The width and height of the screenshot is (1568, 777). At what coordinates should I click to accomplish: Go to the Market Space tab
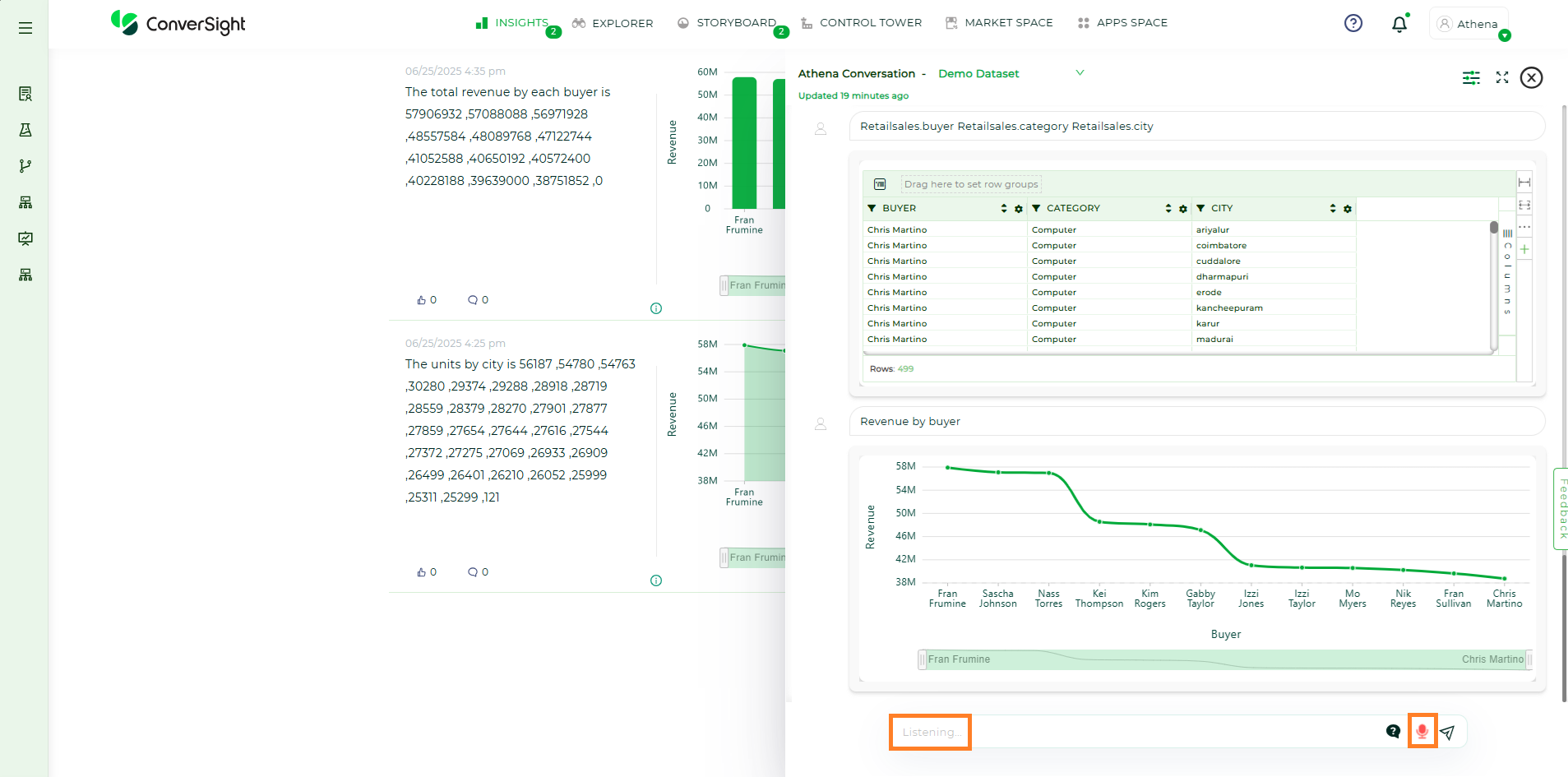pos(999,23)
